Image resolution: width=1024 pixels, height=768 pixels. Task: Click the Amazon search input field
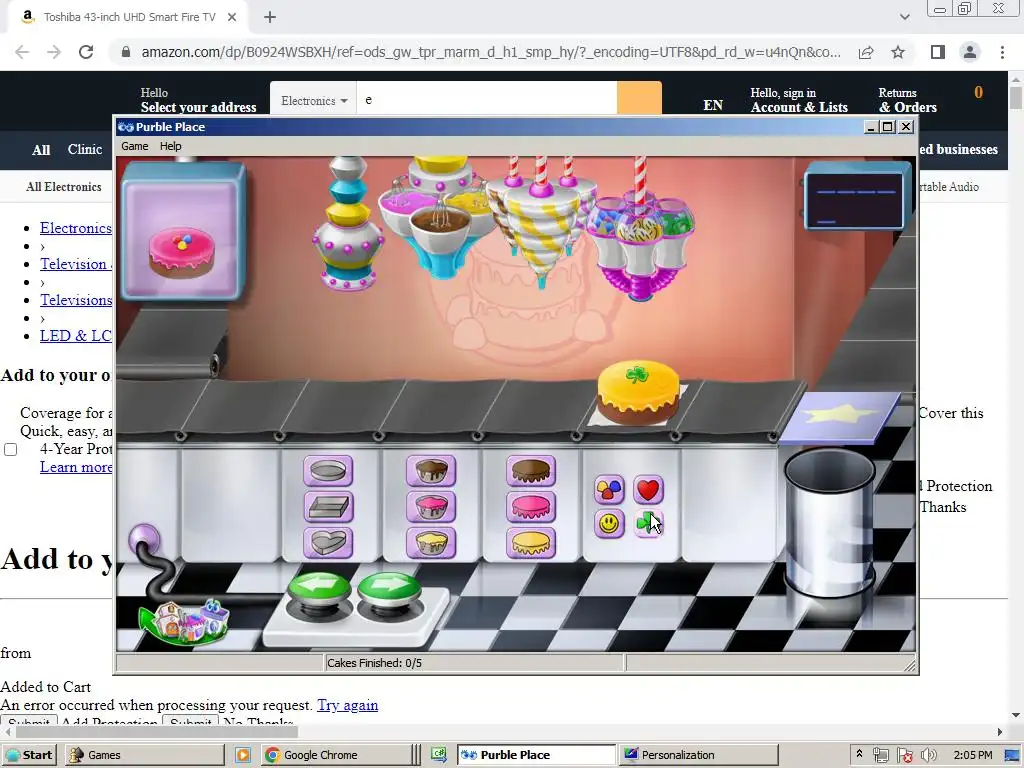tap(487, 100)
